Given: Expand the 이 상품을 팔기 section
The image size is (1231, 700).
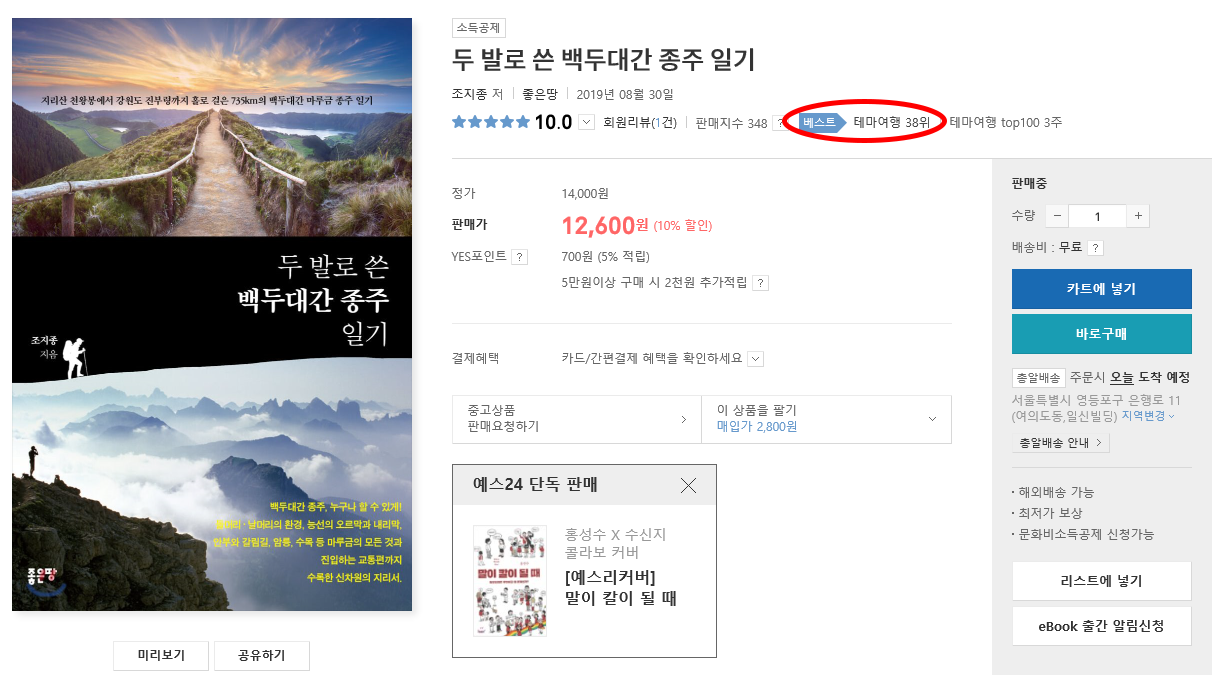Looking at the screenshot, I should (826, 418).
